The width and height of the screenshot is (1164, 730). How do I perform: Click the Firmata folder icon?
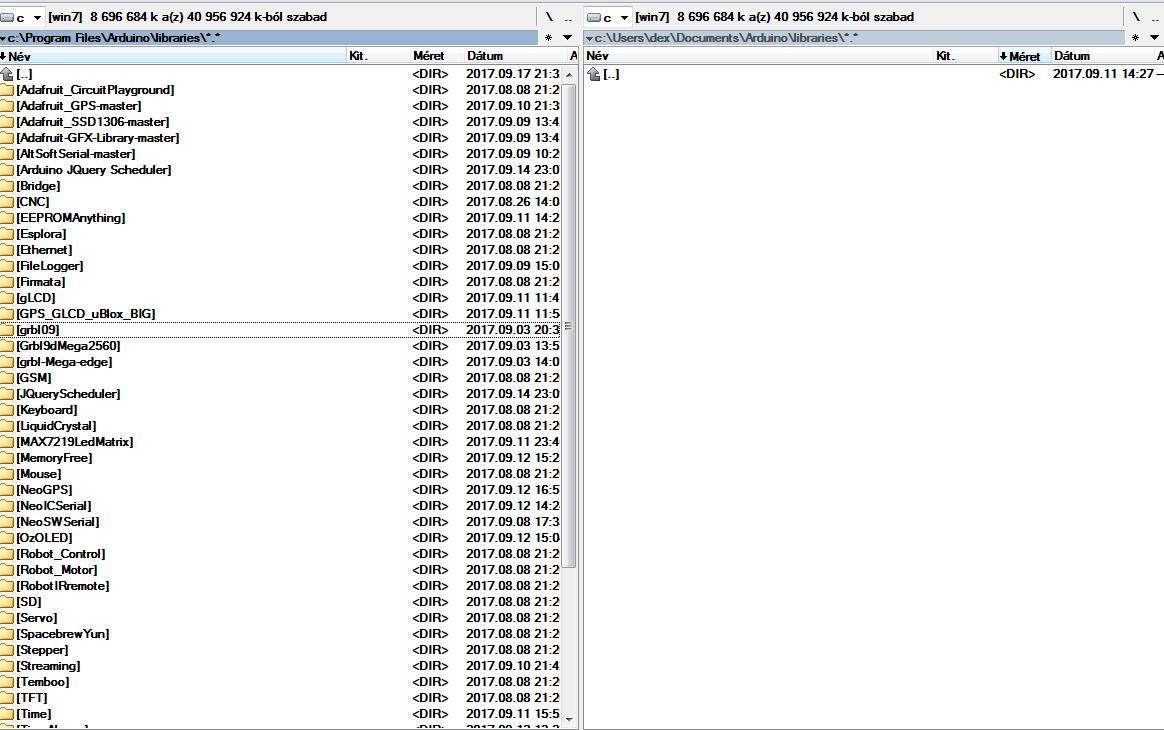pos(7,282)
